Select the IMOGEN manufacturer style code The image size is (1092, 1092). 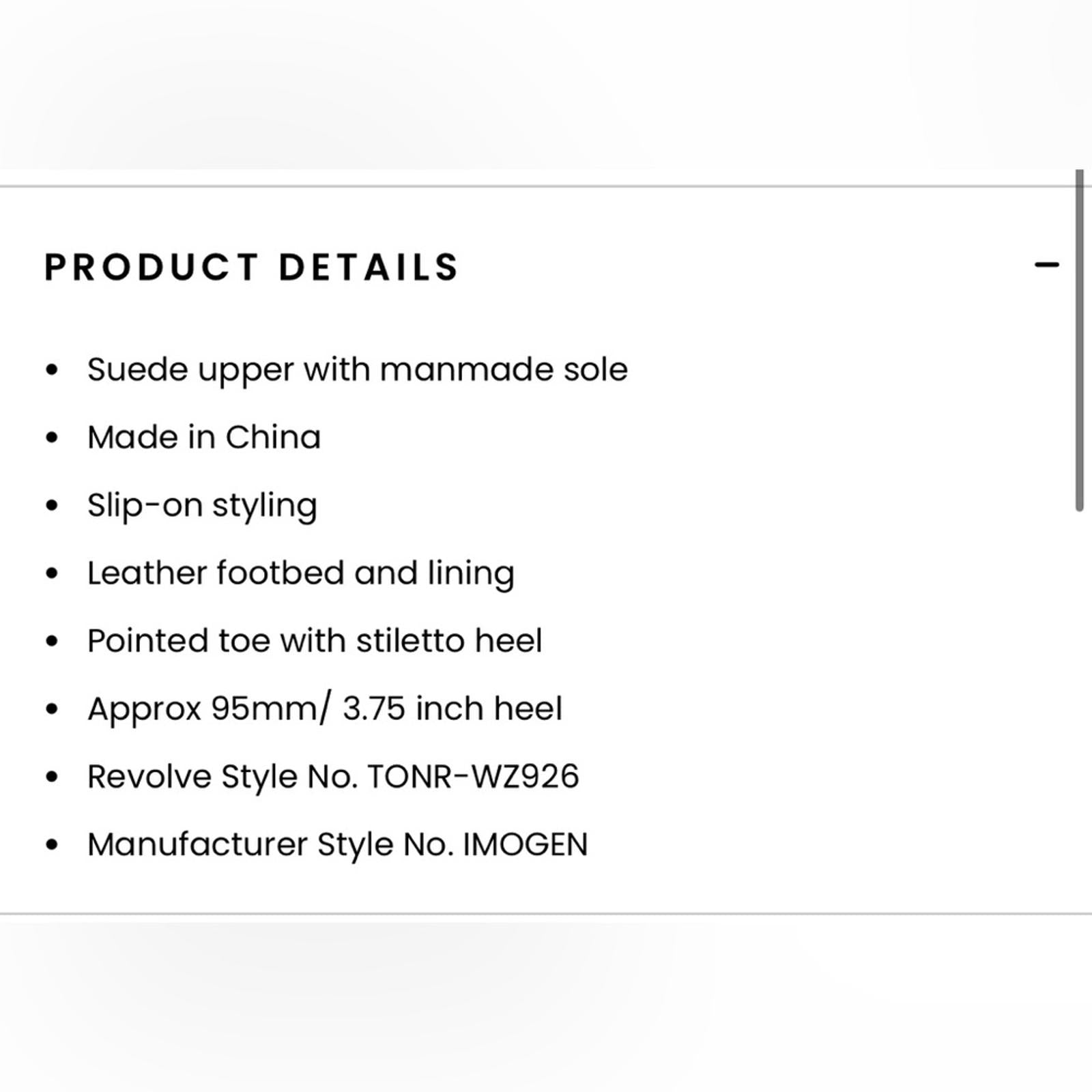(526, 845)
